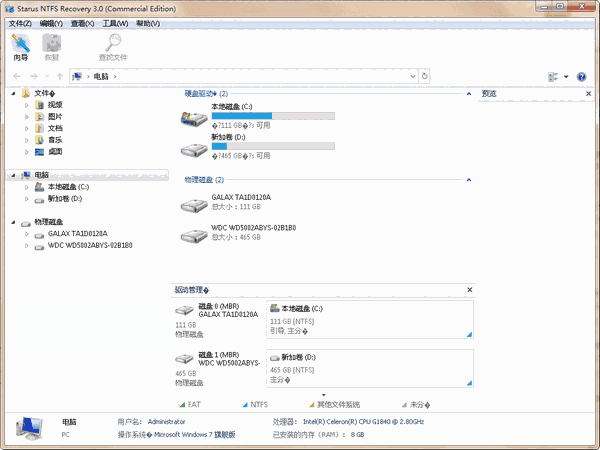
Task: Click the 文件 folder icon in tree
Action: [x=26, y=93]
